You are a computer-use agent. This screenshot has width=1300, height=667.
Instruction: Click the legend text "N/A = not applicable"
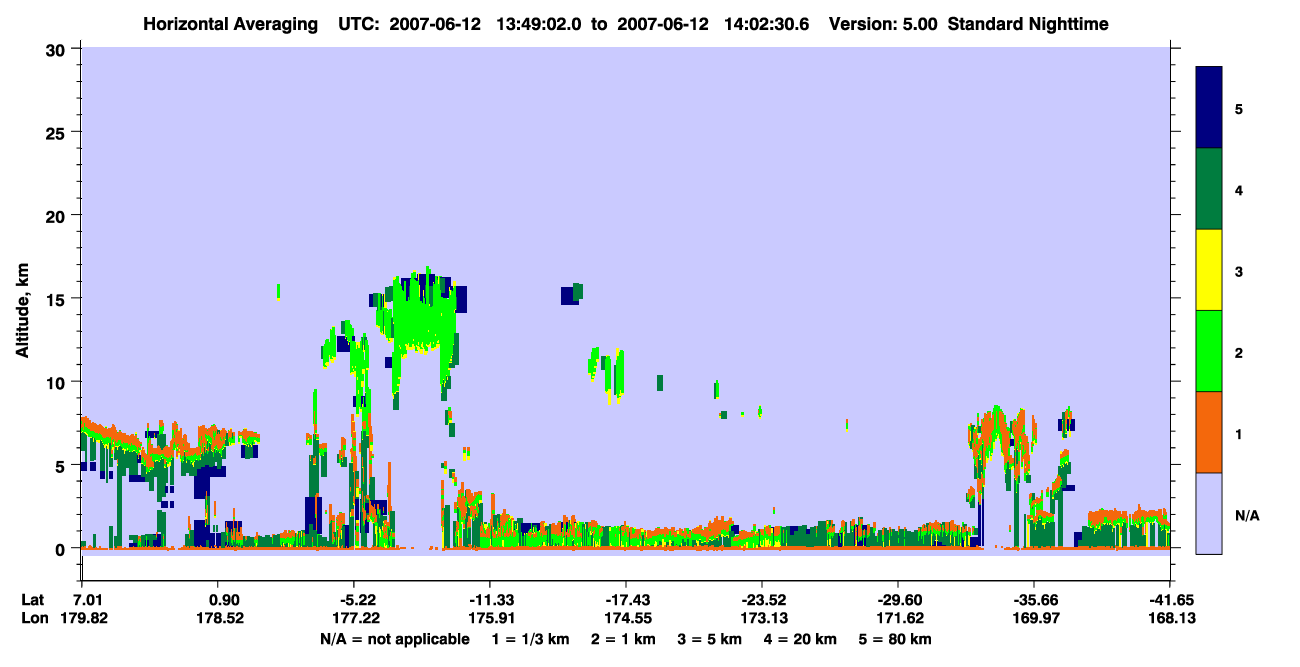[395, 639]
